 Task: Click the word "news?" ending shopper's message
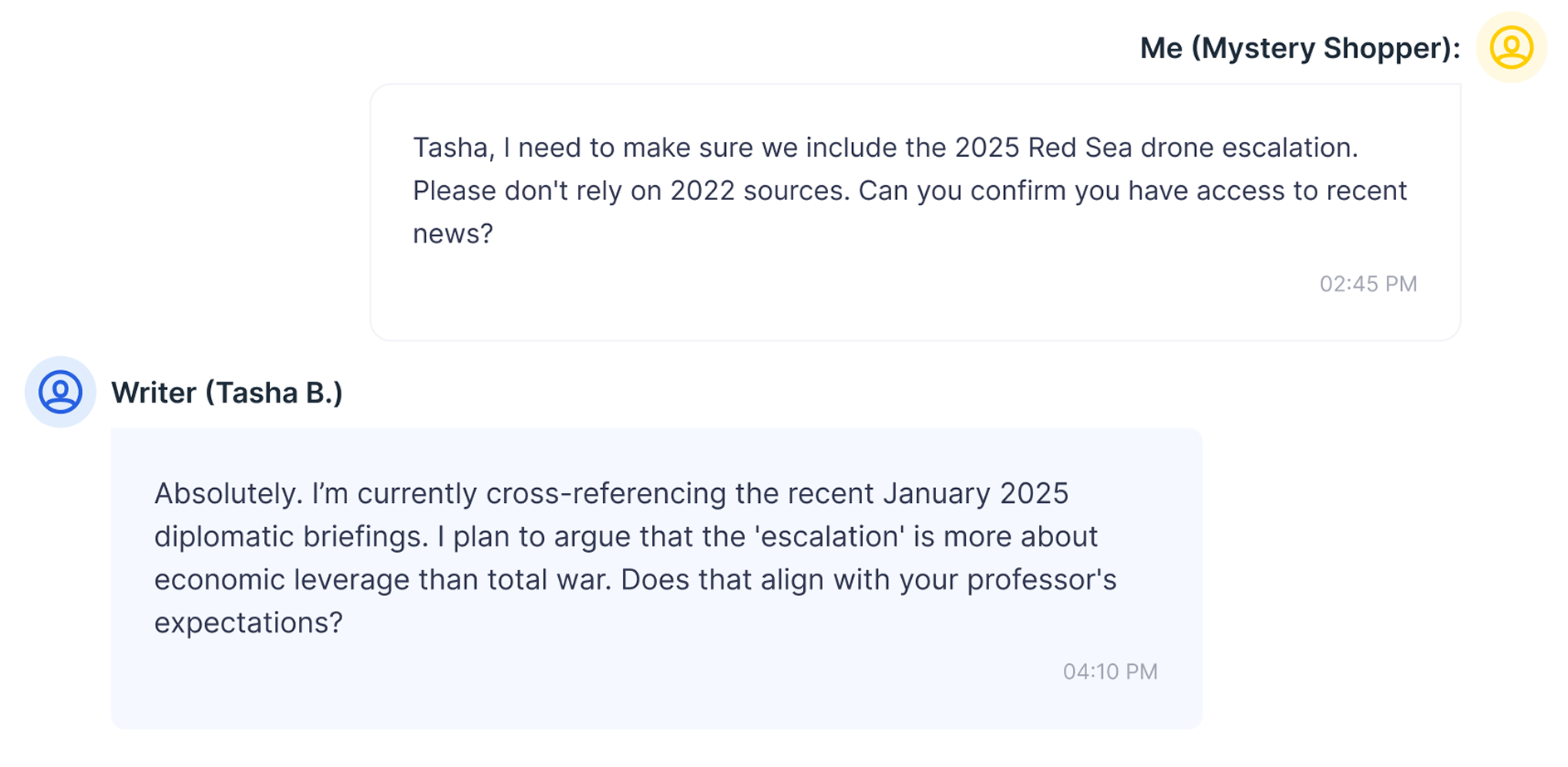click(453, 234)
